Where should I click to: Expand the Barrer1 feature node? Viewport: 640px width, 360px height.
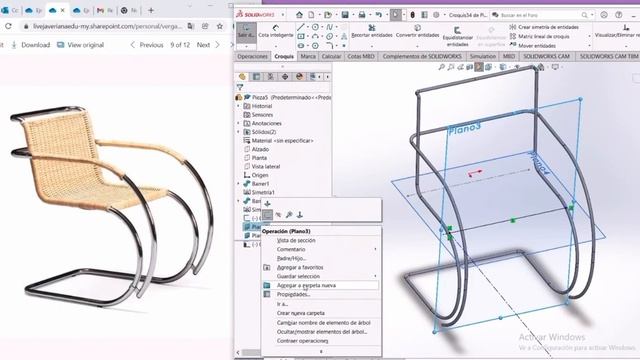pos(239,184)
